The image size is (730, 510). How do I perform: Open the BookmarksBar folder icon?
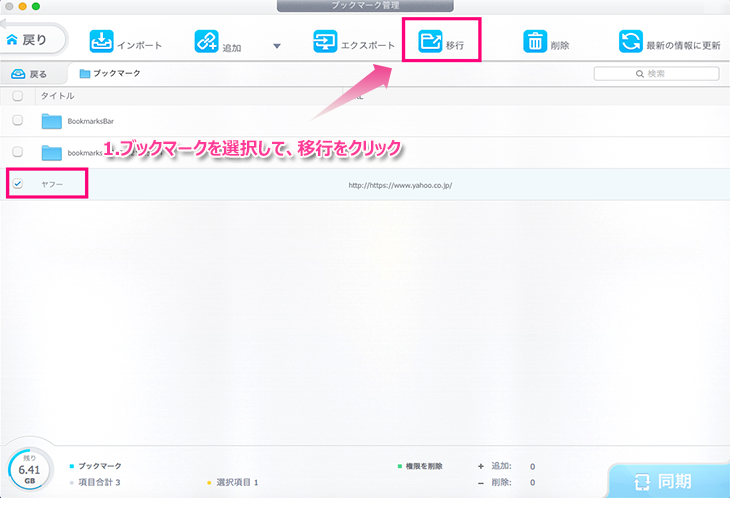click(x=52, y=121)
